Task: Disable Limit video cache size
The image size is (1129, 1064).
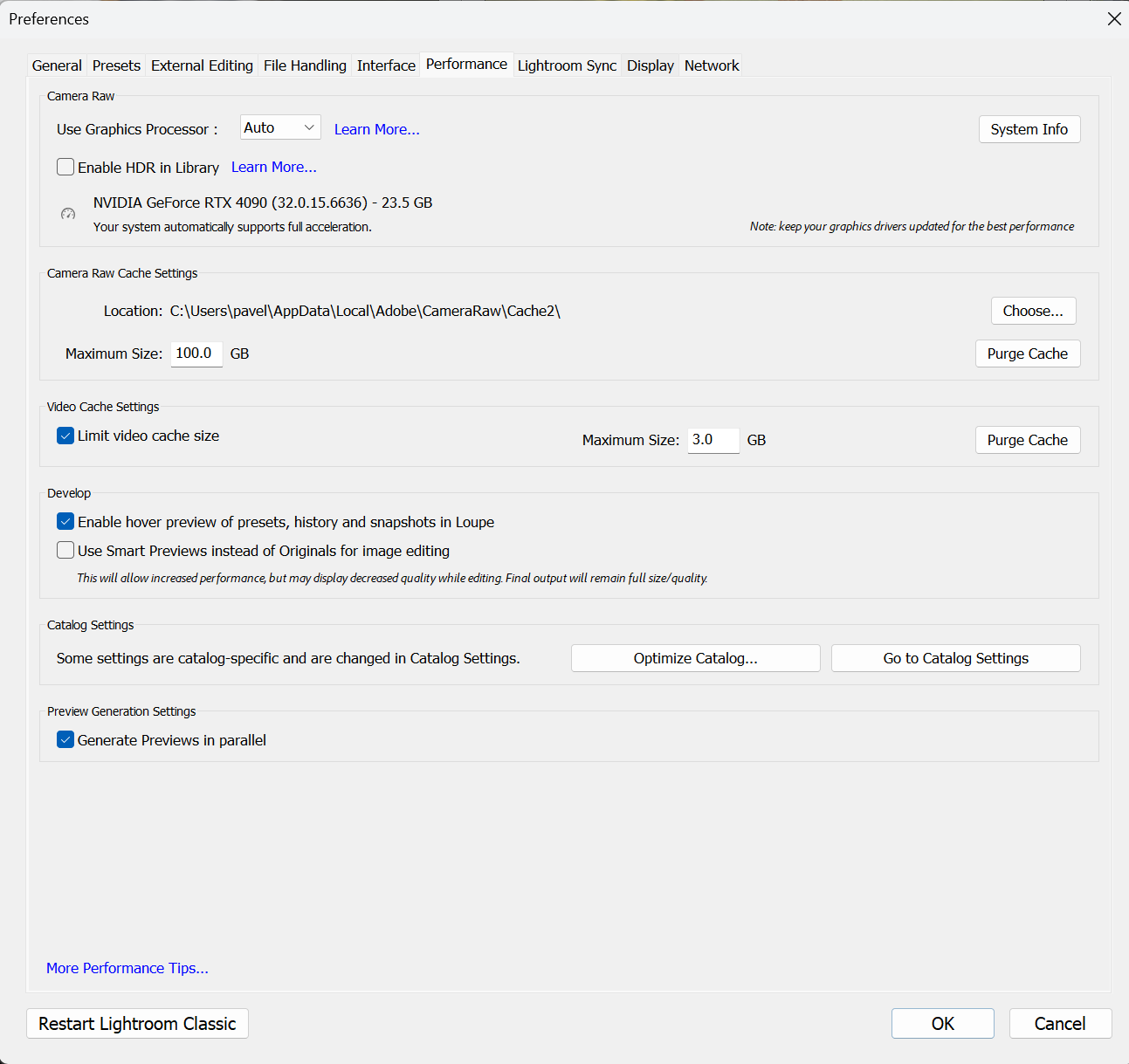Action: point(65,436)
